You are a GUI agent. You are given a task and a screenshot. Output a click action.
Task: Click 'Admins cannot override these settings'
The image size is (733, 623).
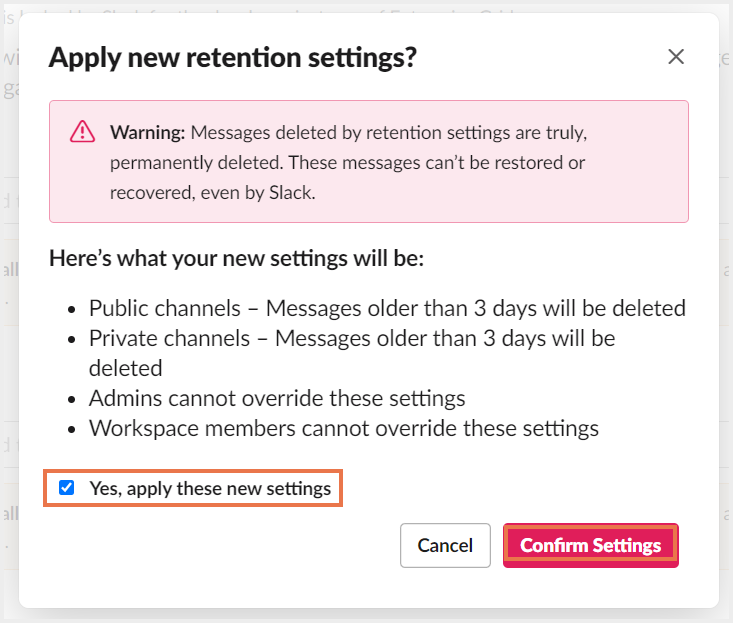277,398
